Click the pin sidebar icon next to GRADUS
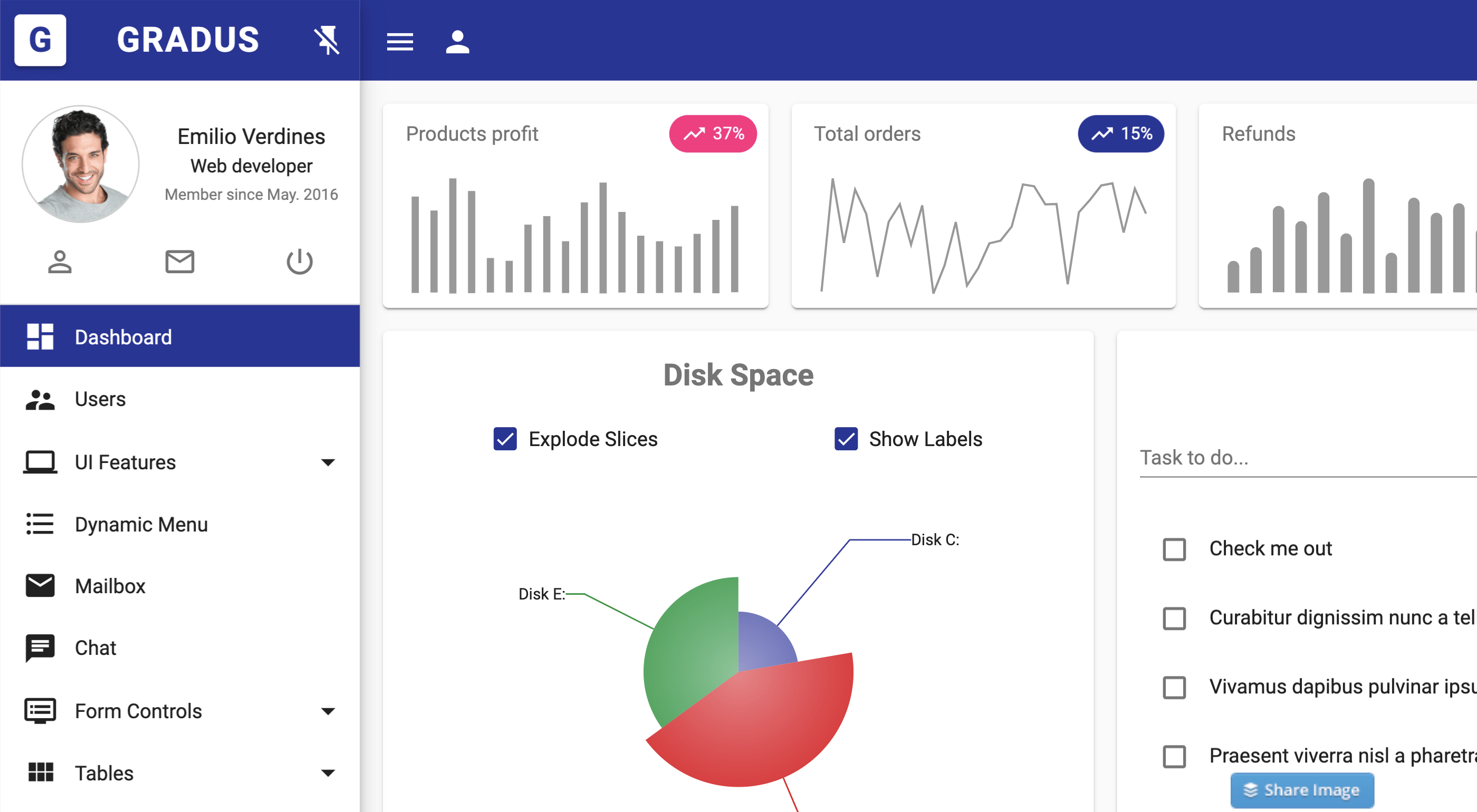Viewport: 1477px width, 812px height. (327, 40)
